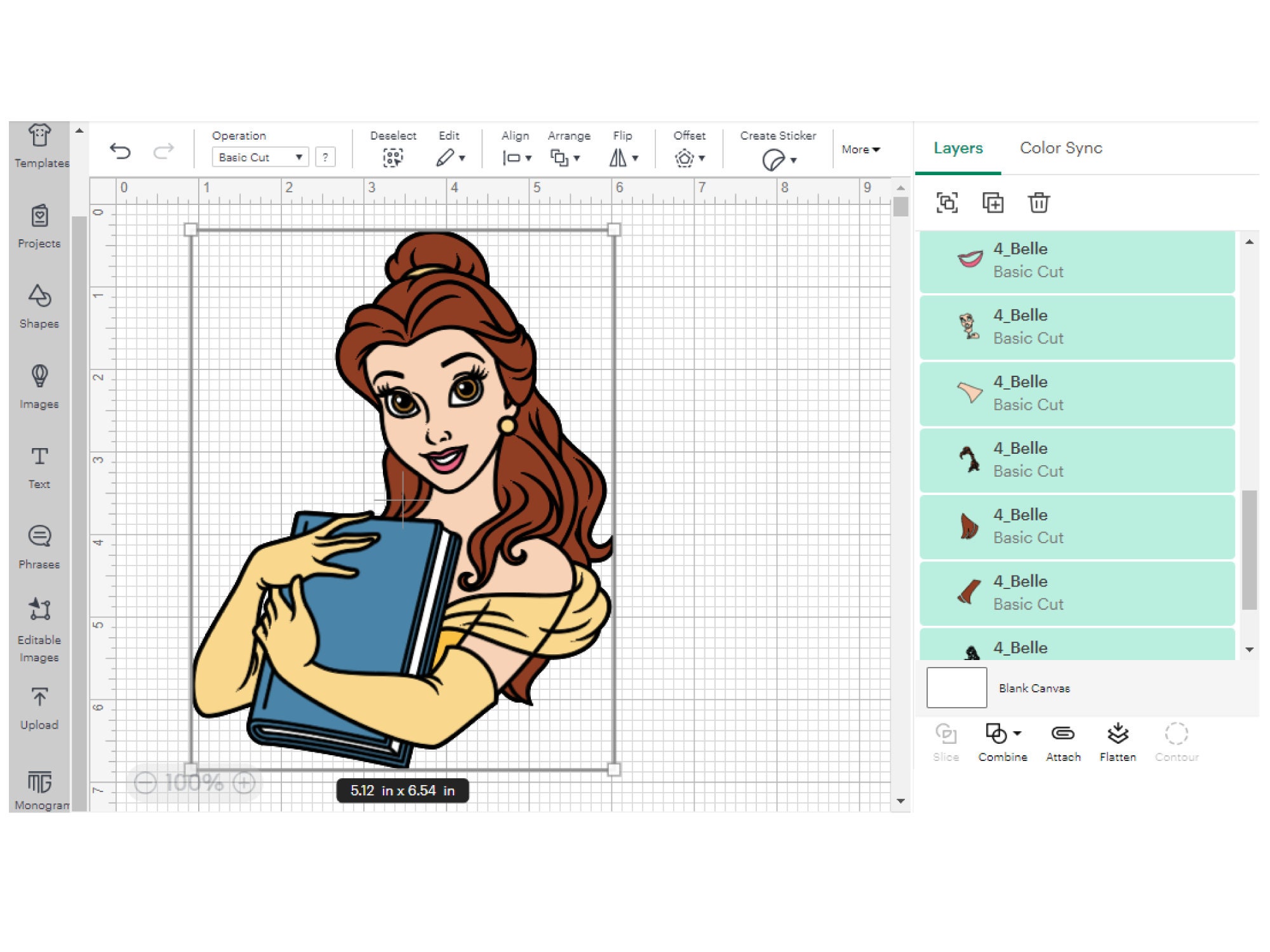Expand the More menu in the toolbar
Viewport: 1270px width, 952px height.
point(860,150)
